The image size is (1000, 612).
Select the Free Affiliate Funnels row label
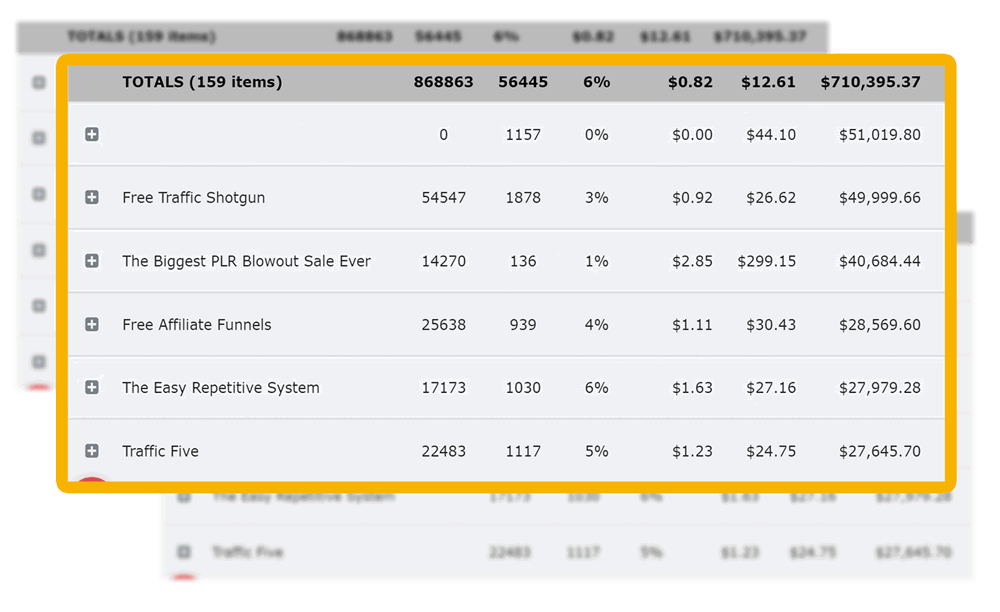(x=196, y=325)
